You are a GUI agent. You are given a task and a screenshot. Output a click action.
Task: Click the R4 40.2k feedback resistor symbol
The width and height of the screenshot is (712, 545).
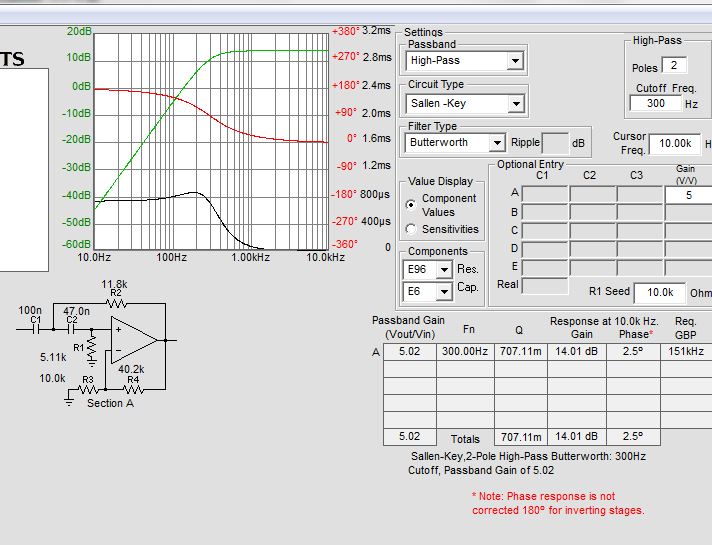point(133,387)
